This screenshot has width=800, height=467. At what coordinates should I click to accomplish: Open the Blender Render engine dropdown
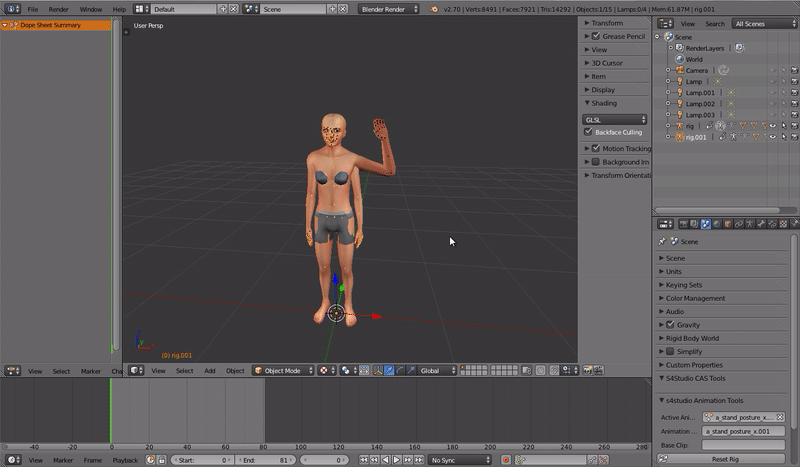[x=388, y=9]
